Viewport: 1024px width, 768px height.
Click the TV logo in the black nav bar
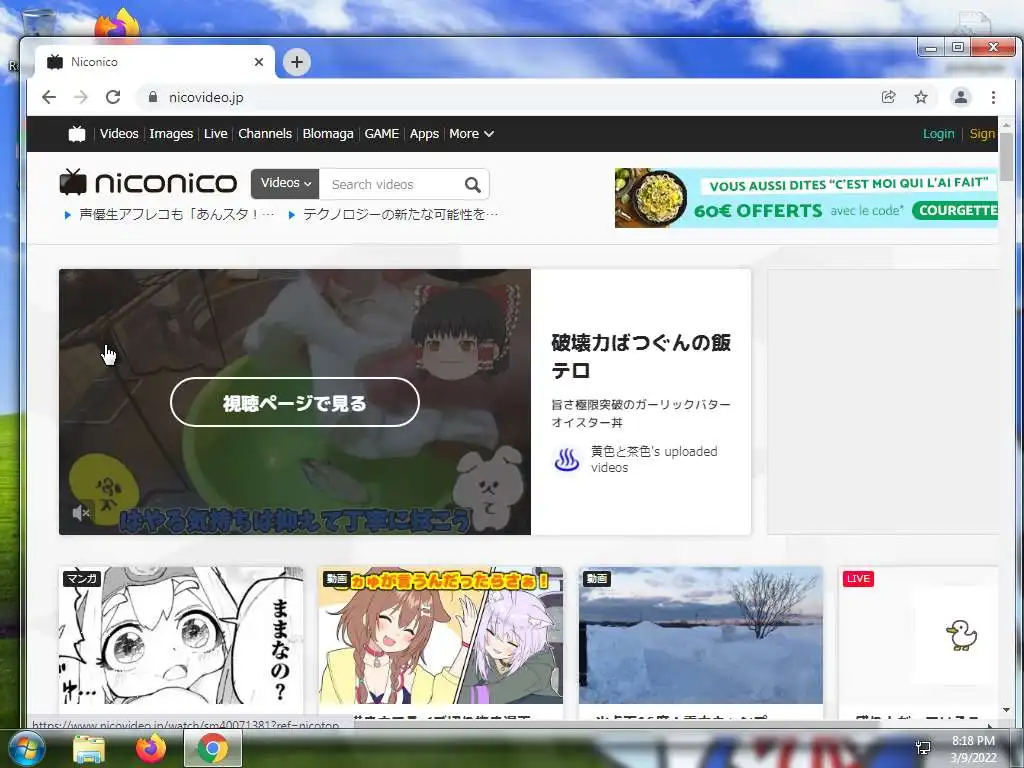point(77,134)
